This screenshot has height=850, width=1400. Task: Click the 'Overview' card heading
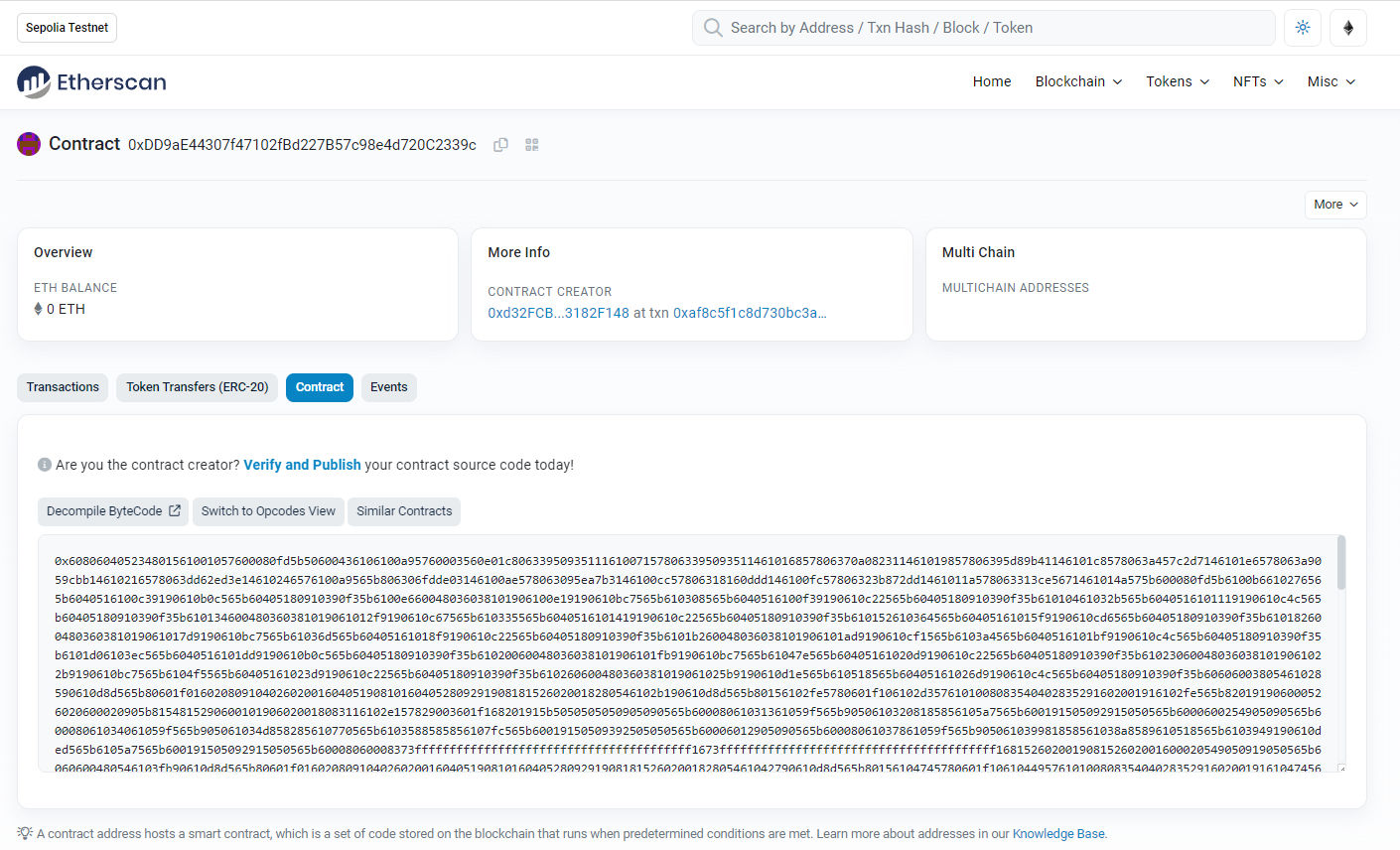64,252
